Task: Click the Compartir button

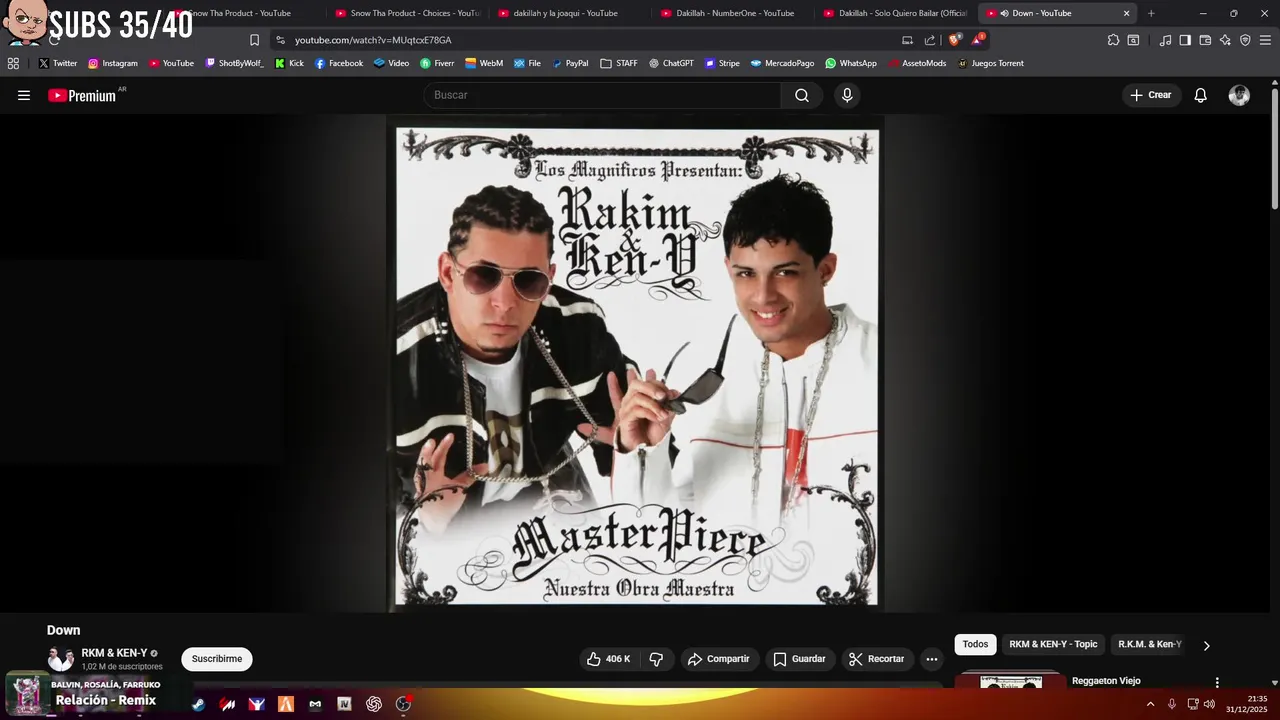Action: coord(720,659)
